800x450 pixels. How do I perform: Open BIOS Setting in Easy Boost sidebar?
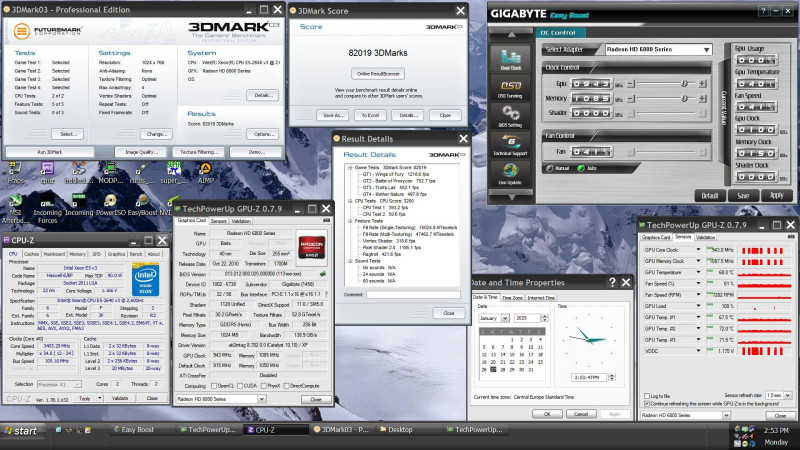click(x=511, y=117)
